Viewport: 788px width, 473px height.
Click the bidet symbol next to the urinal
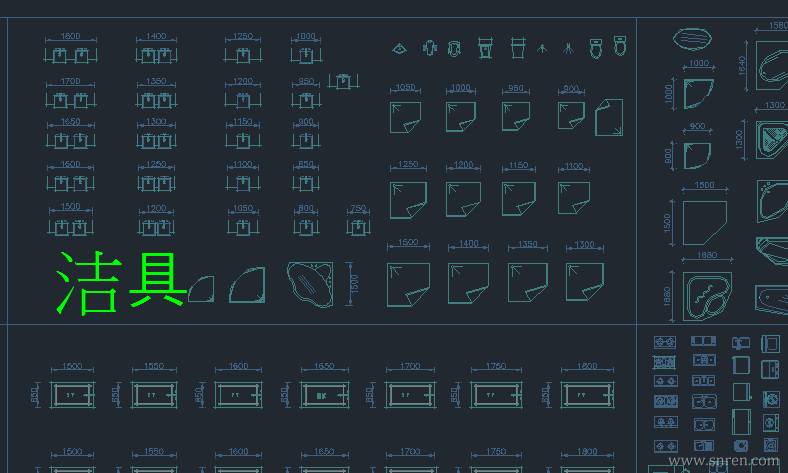(x=454, y=49)
